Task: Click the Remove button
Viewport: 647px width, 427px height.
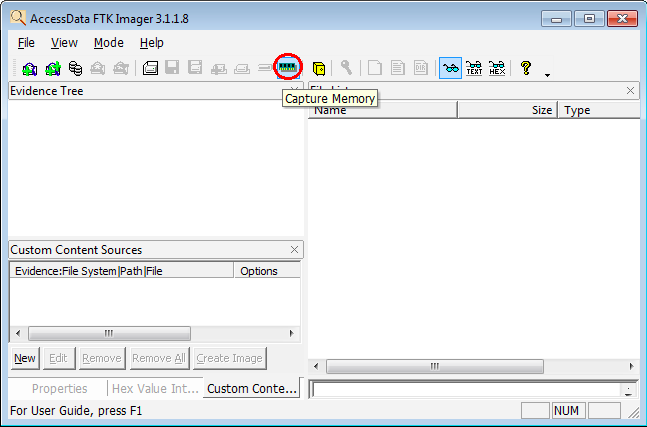Action: (x=102, y=358)
